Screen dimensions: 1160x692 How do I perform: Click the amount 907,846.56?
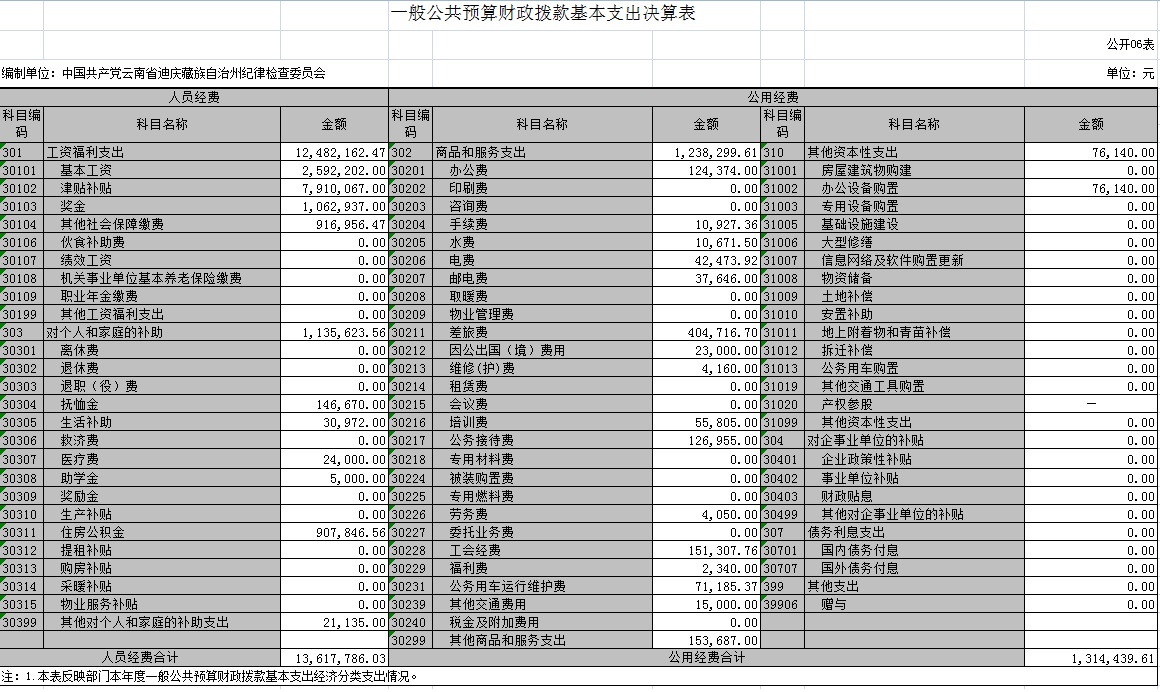[x=334, y=532]
